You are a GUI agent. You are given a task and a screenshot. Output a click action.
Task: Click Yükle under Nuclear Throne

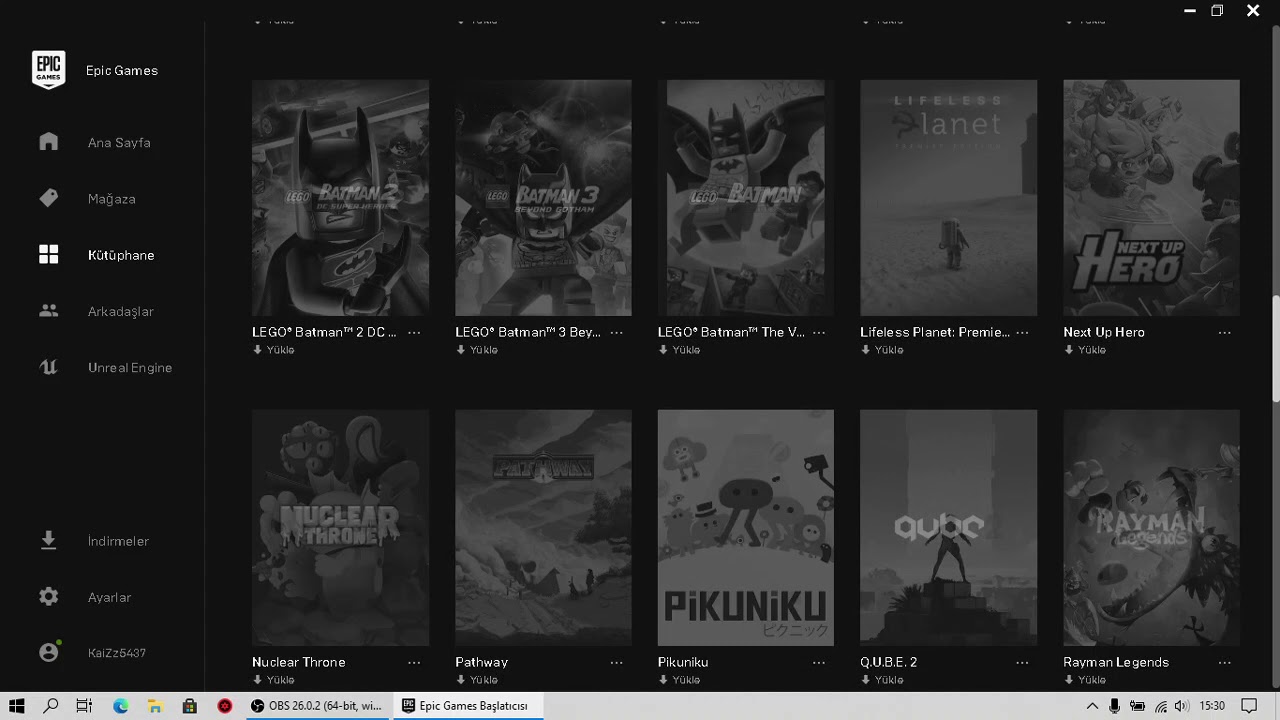click(273, 680)
